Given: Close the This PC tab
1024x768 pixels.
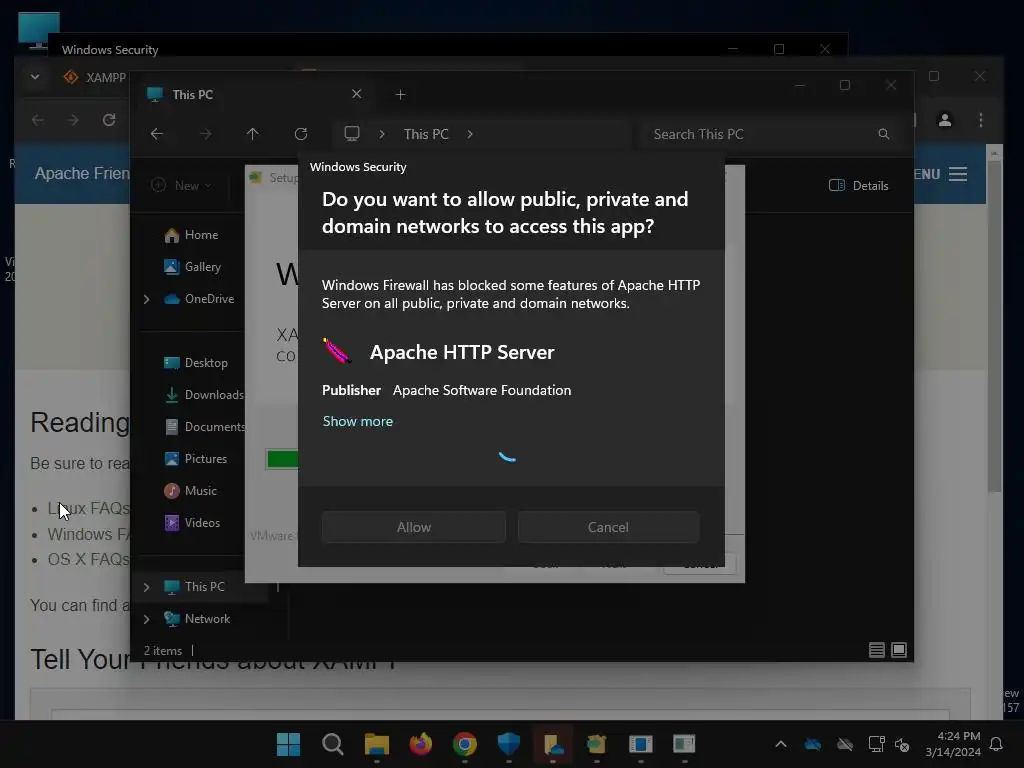Looking at the screenshot, I should pyautogui.click(x=357, y=94).
